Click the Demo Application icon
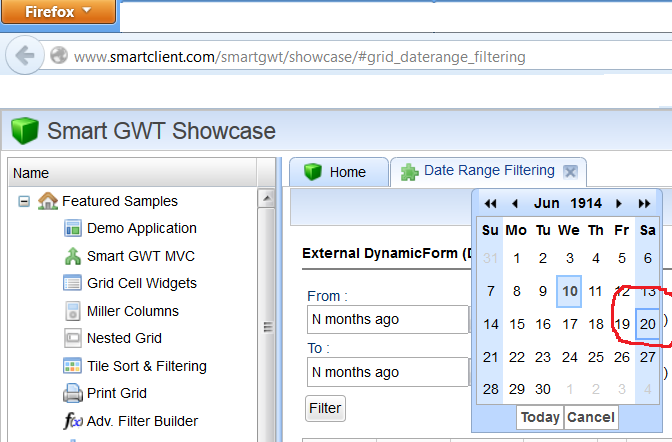The height and width of the screenshot is (442, 672). (x=73, y=228)
